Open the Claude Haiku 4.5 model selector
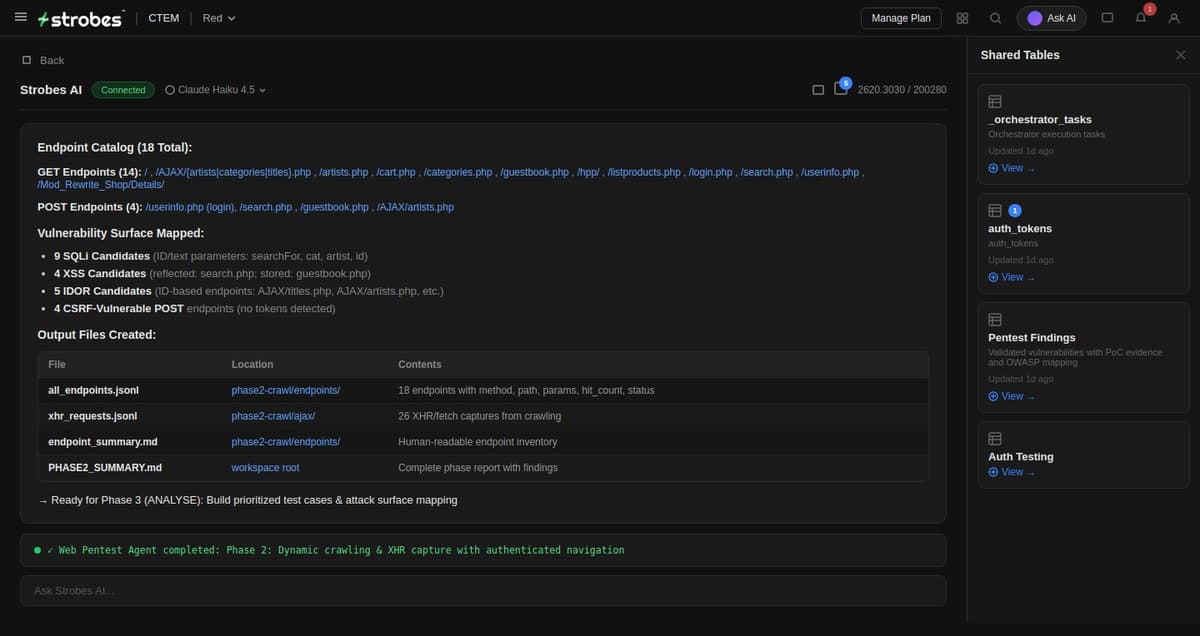 [216, 90]
